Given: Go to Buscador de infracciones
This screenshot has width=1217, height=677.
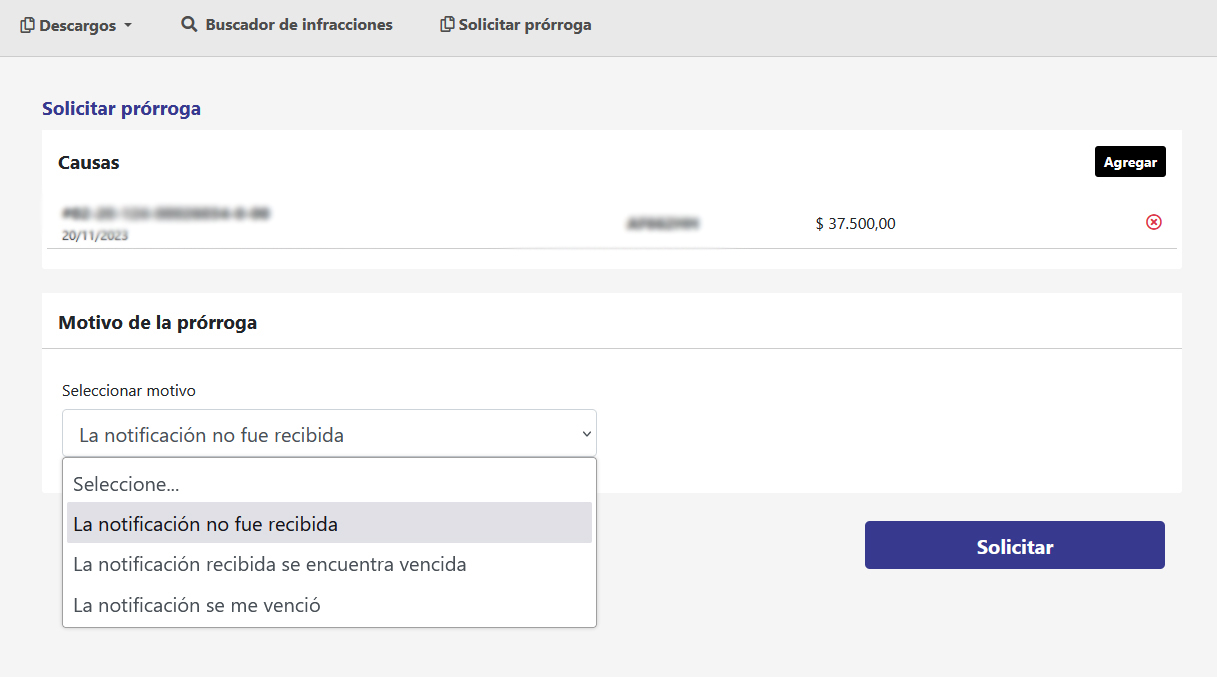Looking at the screenshot, I should click(x=298, y=24).
